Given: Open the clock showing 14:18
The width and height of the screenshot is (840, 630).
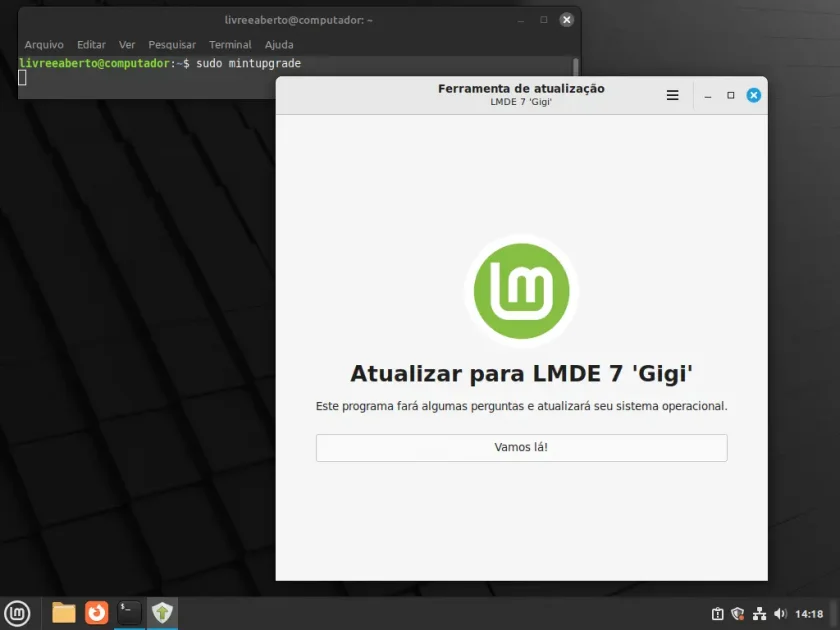Looking at the screenshot, I should click(809, 614).
